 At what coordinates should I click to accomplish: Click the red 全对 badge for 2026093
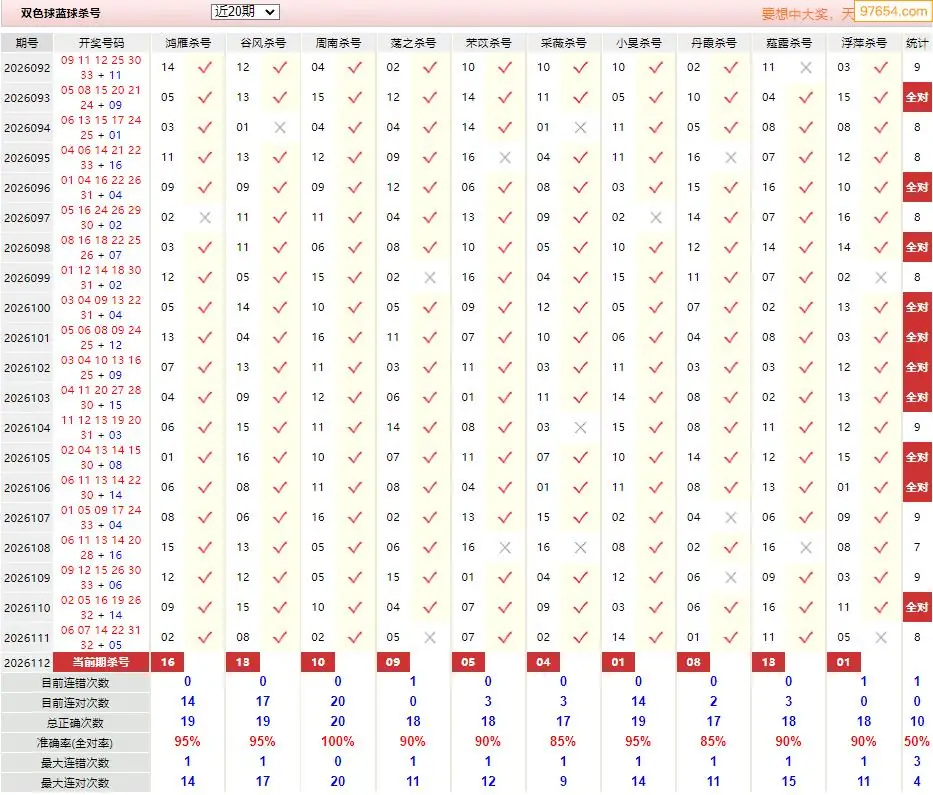917,97
